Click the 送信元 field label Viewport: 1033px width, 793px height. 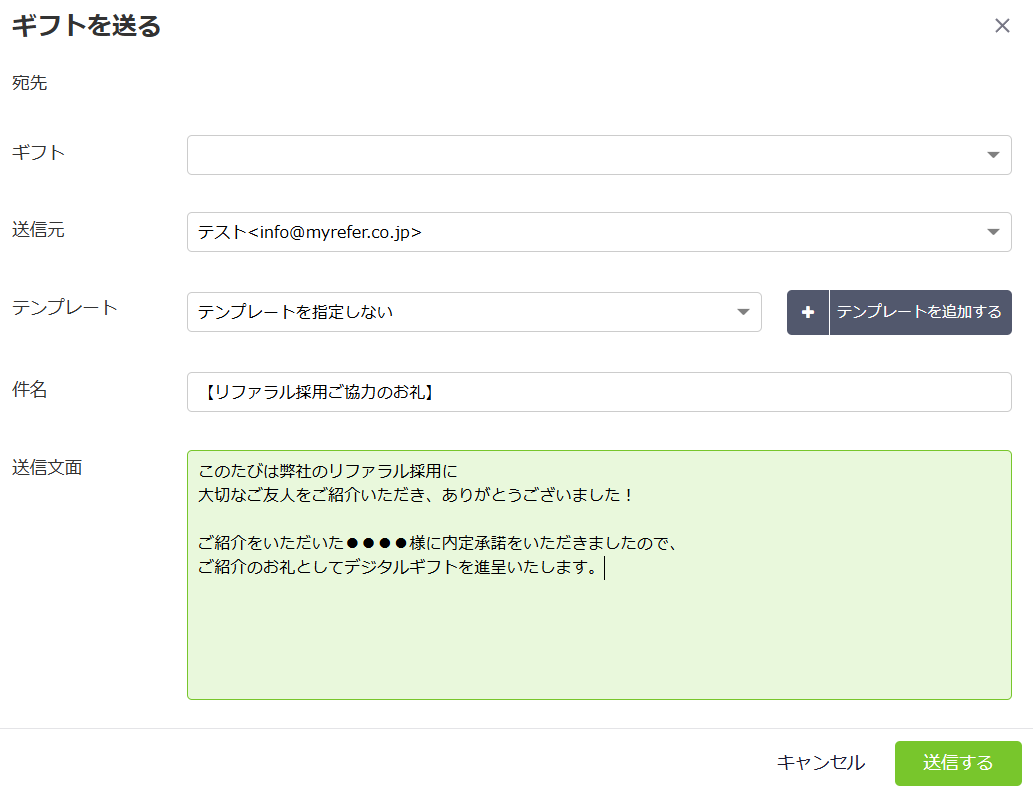38,230
